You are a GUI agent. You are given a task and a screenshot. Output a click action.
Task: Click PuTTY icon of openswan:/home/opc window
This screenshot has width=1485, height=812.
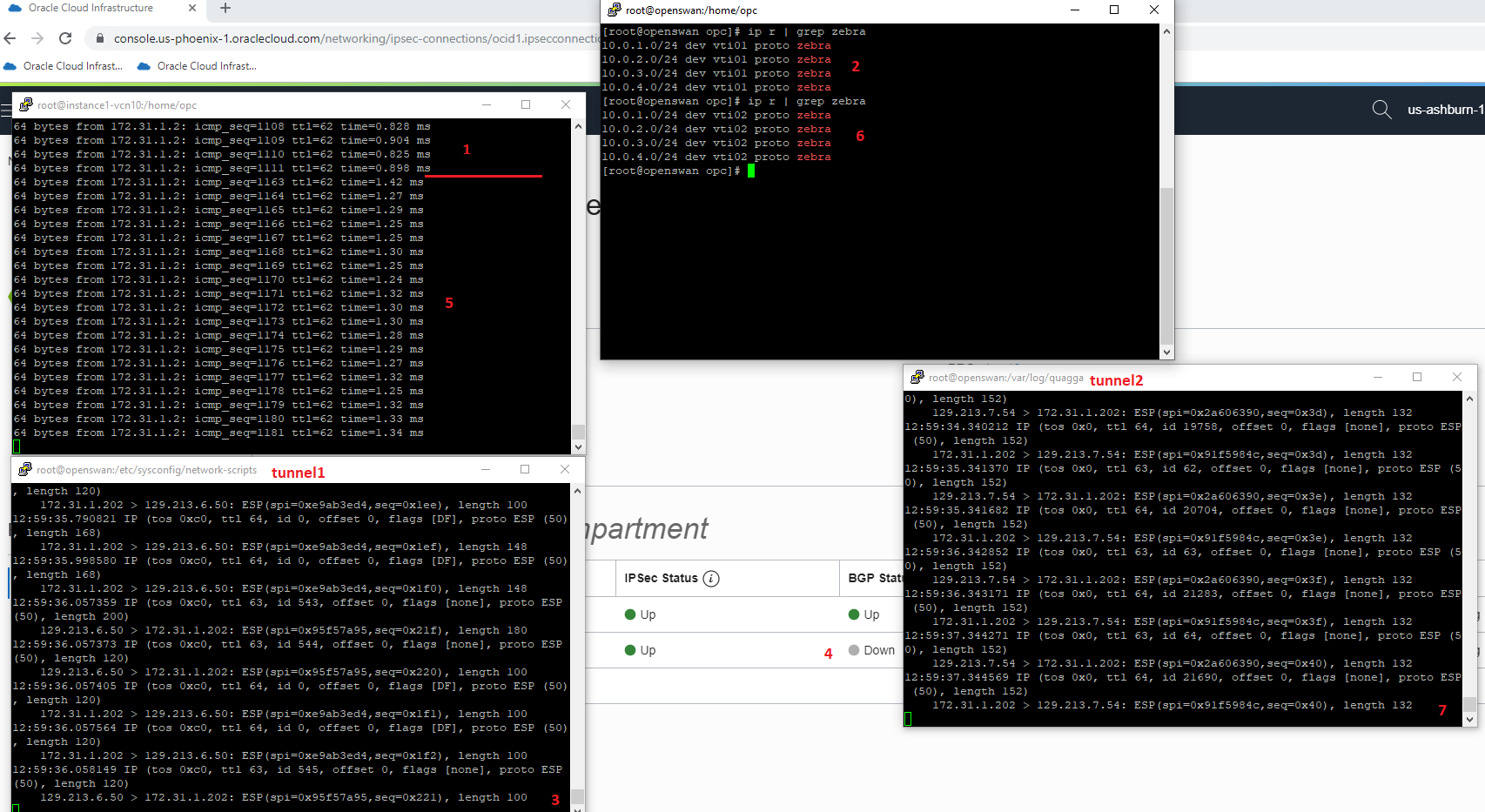tap(615, 10)
